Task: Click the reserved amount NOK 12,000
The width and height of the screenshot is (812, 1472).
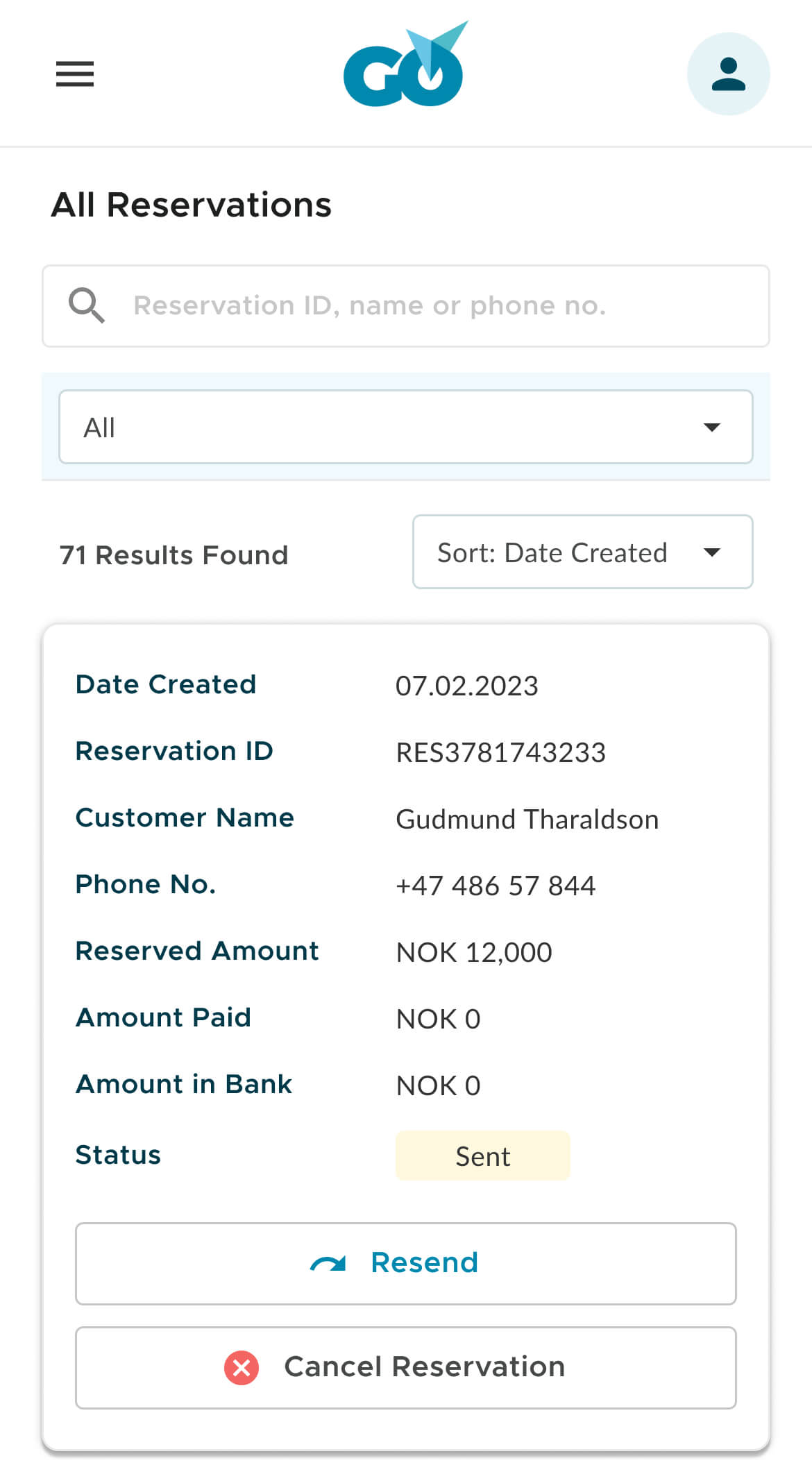Action: 474,952
